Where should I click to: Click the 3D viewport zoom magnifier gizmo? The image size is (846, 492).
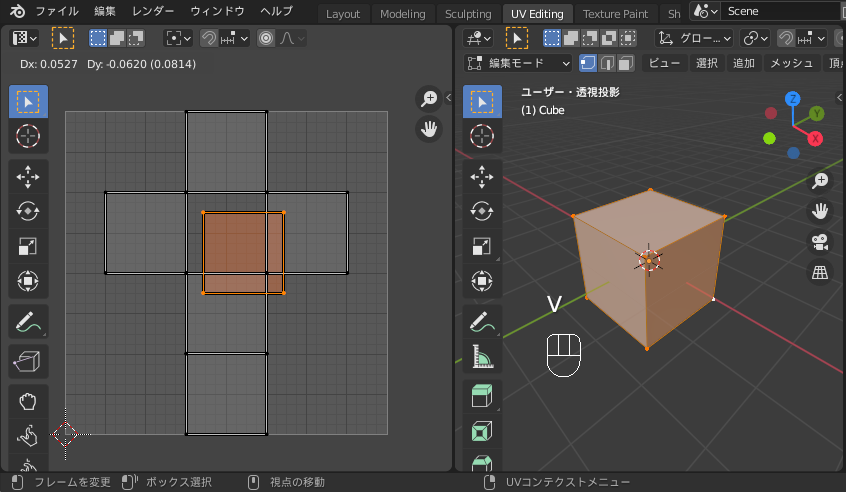coord(820,181)
